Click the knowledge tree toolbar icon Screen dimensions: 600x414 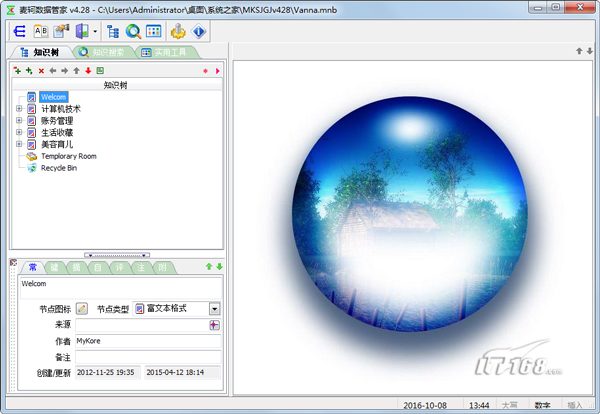point(113,31)
